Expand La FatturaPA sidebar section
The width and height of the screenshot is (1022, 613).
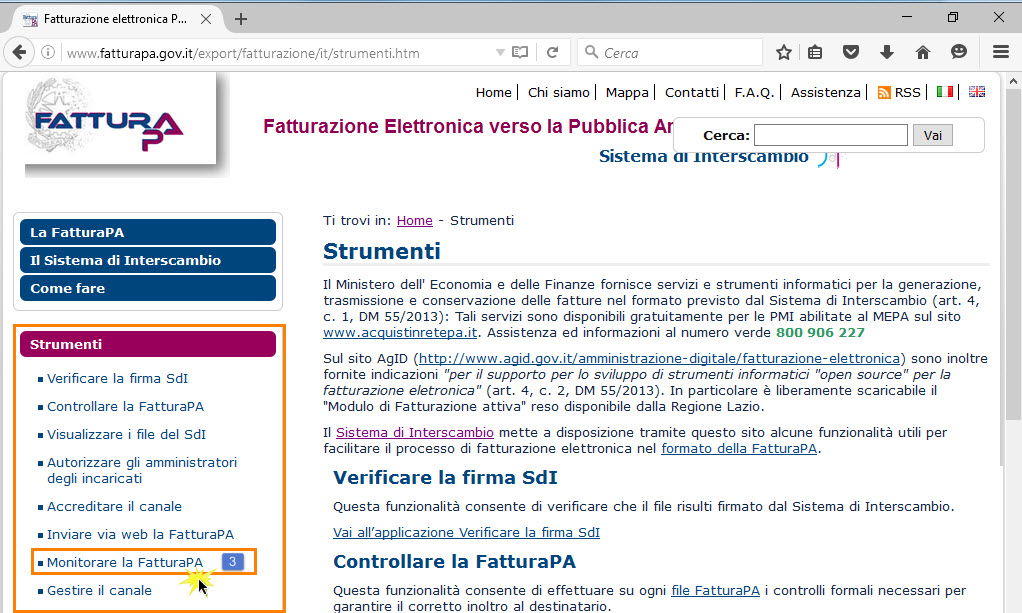[148, 232]
